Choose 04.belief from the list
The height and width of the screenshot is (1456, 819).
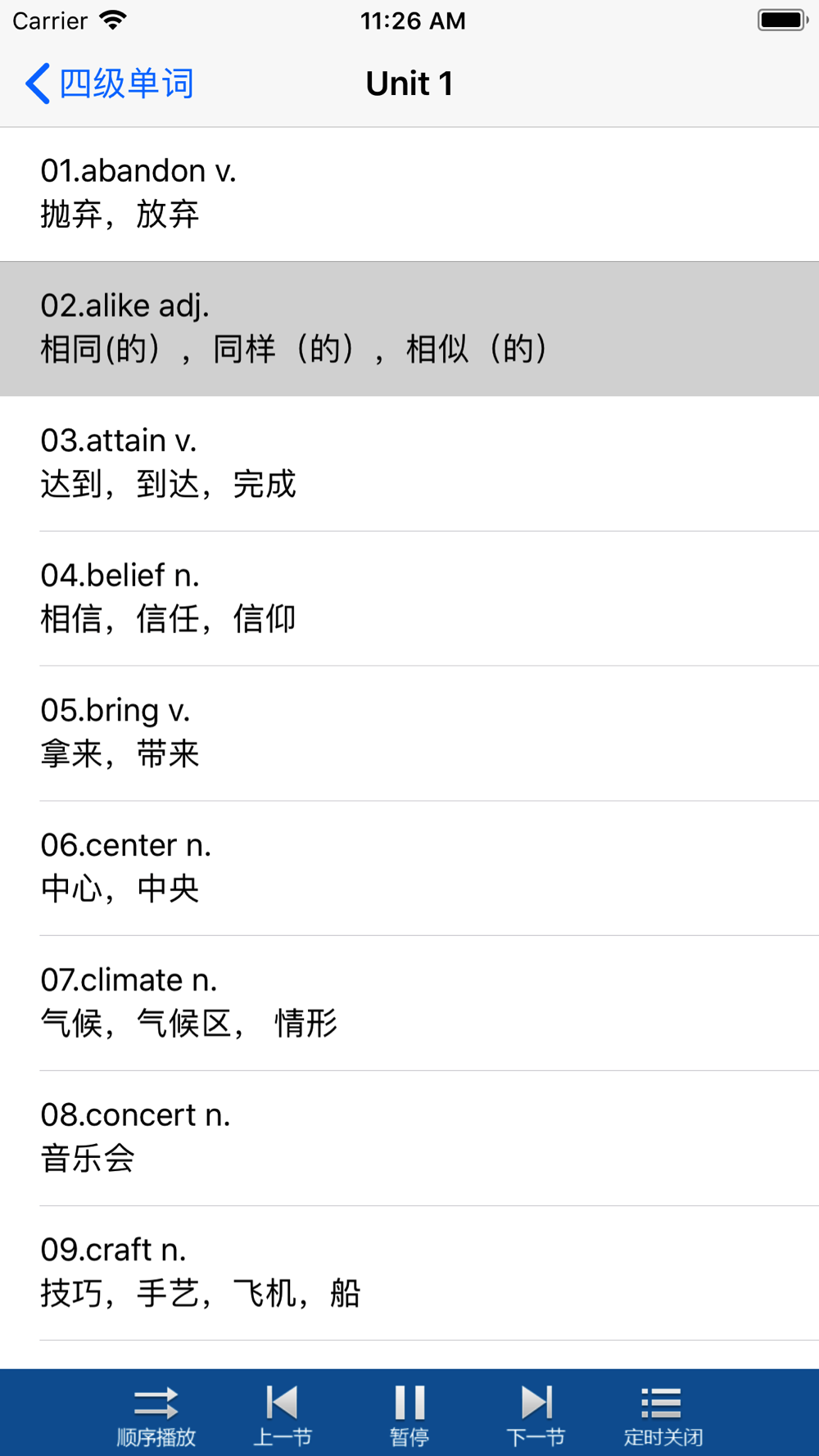coord(409,598)
